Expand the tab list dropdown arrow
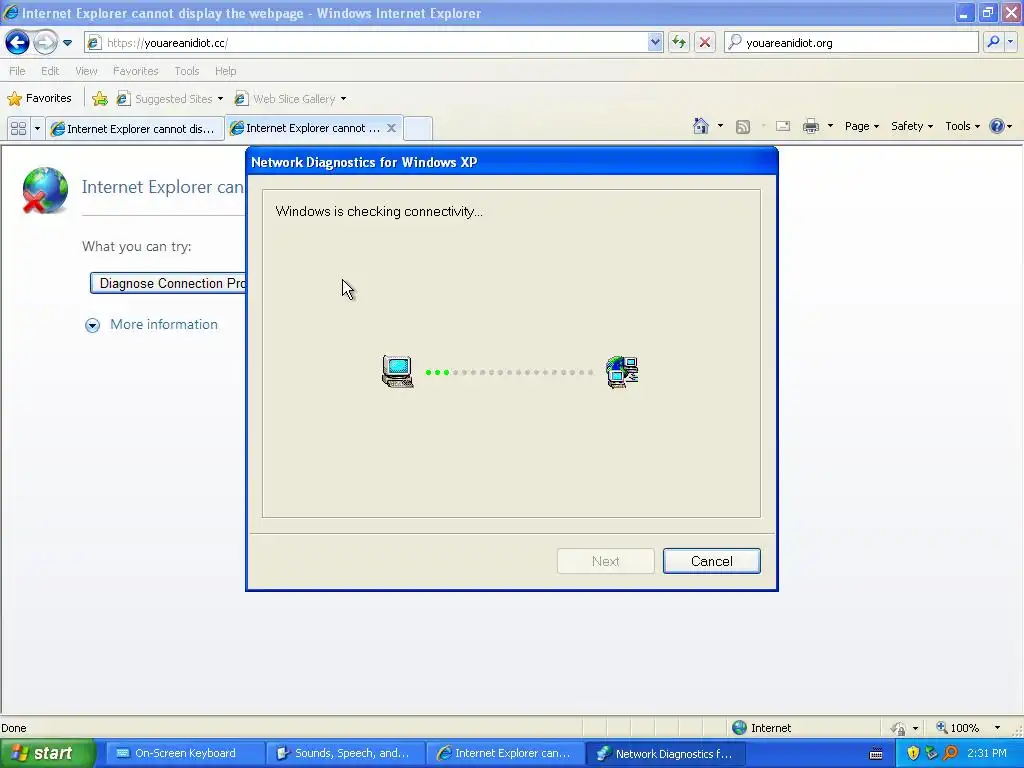The width and height of the screenshot is (1024, 768). click(x=37, y=129)
